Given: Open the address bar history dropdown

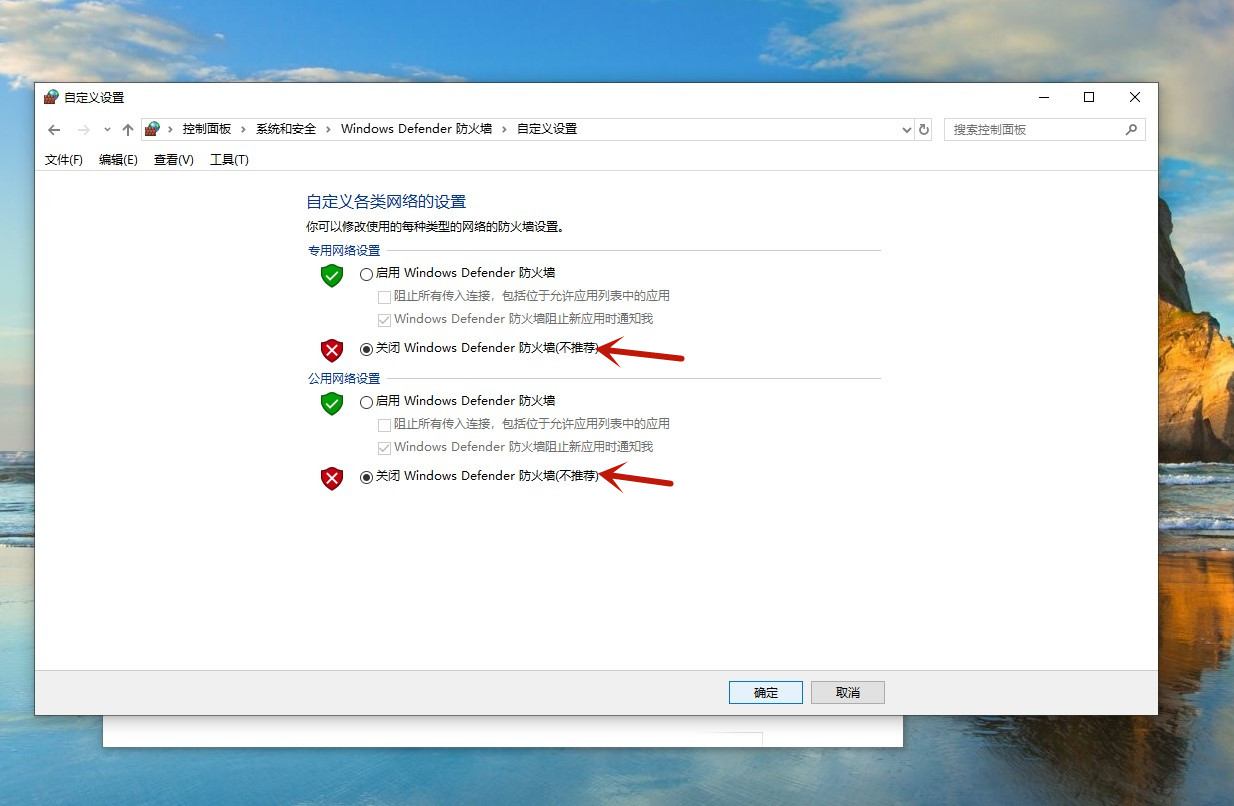Looking at the screenshot, I should (907, 130).
